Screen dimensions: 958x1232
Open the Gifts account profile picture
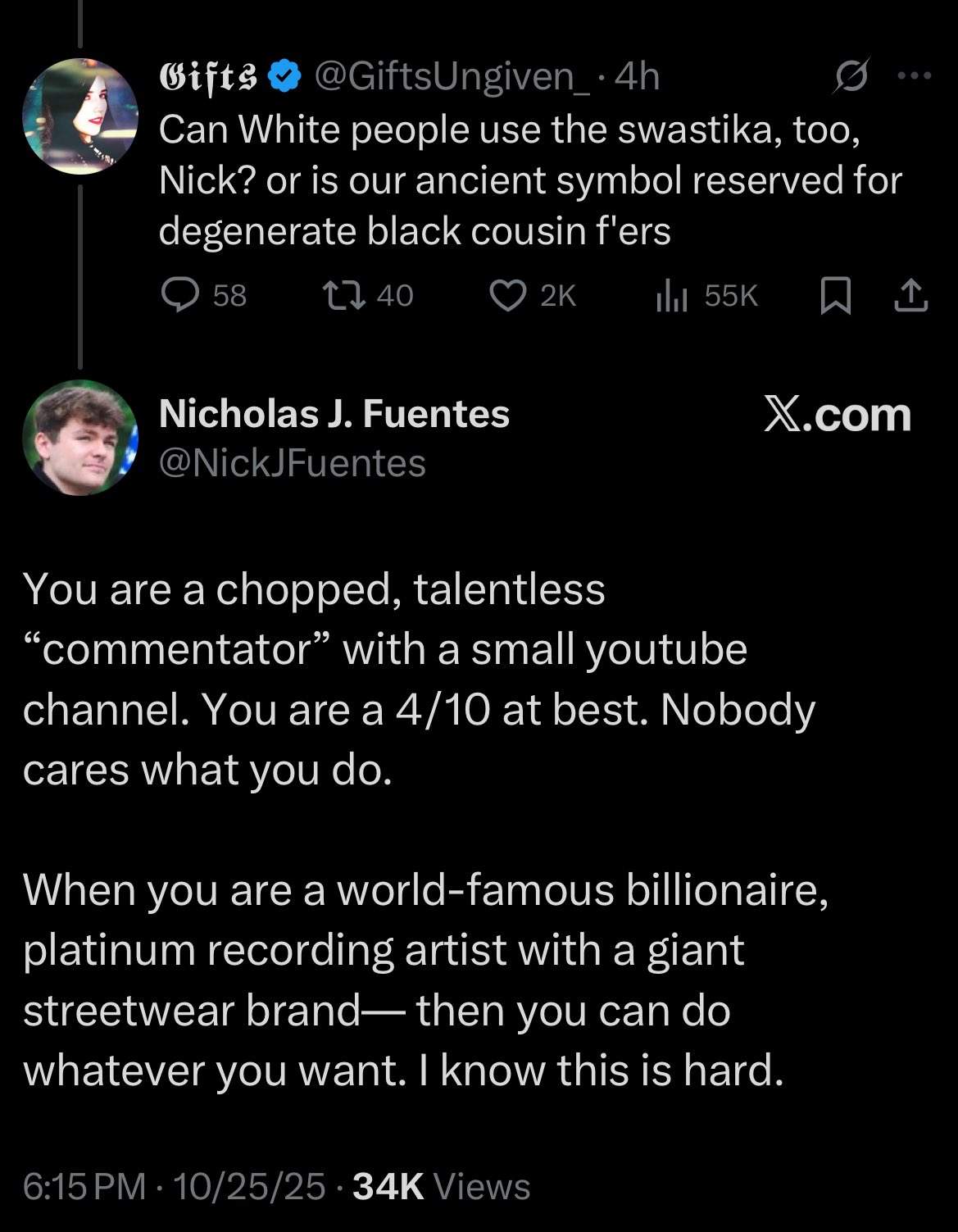80,116
